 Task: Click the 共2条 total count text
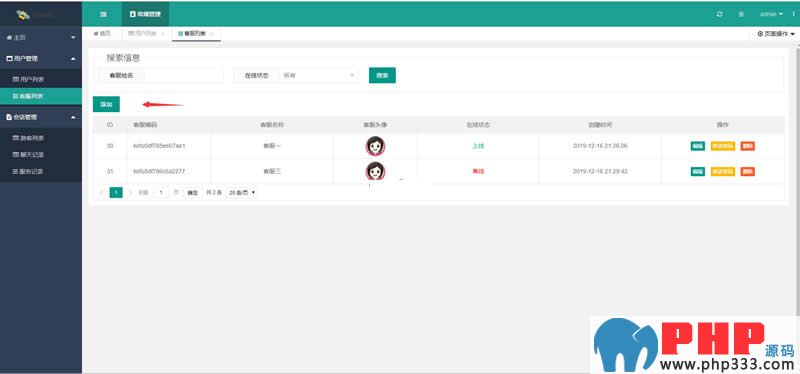(214, 192)
